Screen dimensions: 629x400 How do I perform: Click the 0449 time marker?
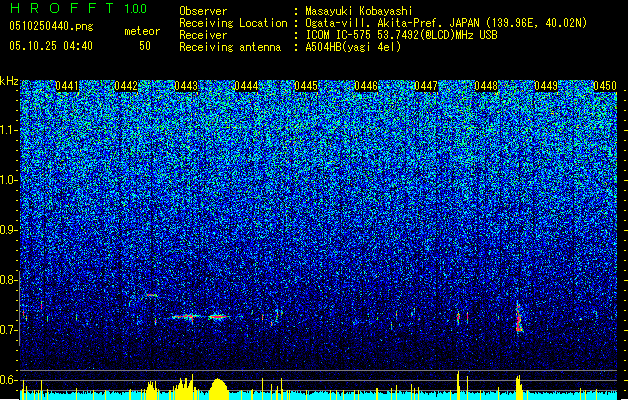click(x=546, y=86)
